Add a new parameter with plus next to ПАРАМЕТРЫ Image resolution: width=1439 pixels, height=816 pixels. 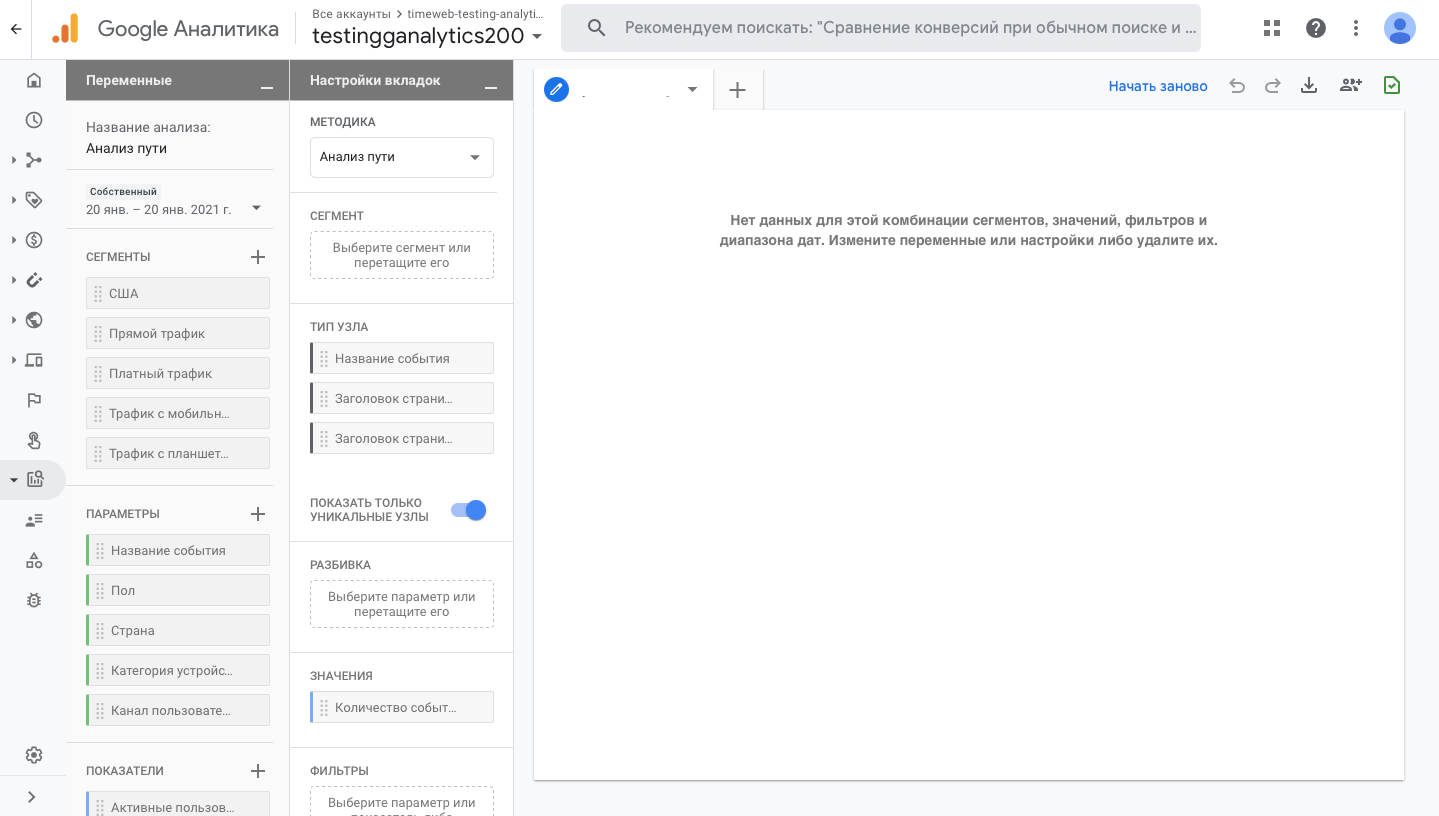258,513
